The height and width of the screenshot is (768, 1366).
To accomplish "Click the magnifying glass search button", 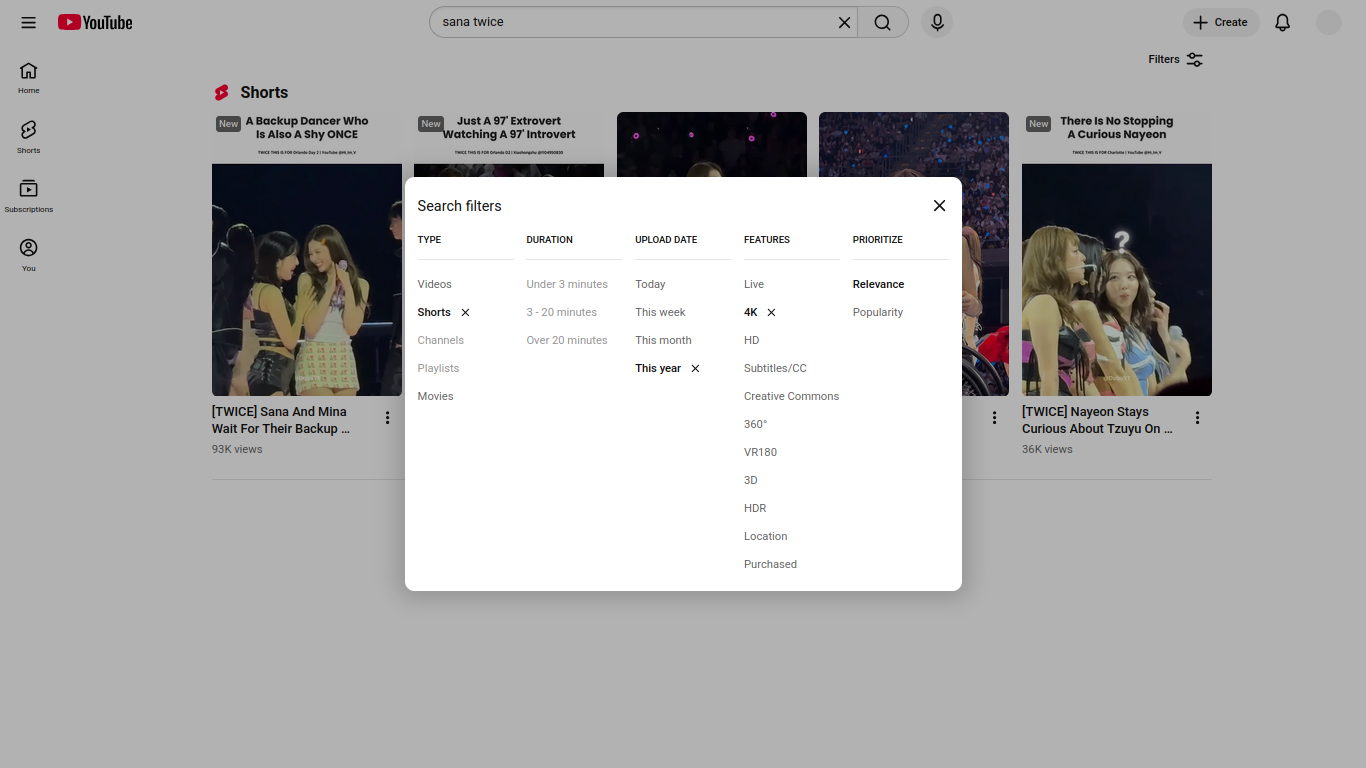I will click(x=882, y=23).
